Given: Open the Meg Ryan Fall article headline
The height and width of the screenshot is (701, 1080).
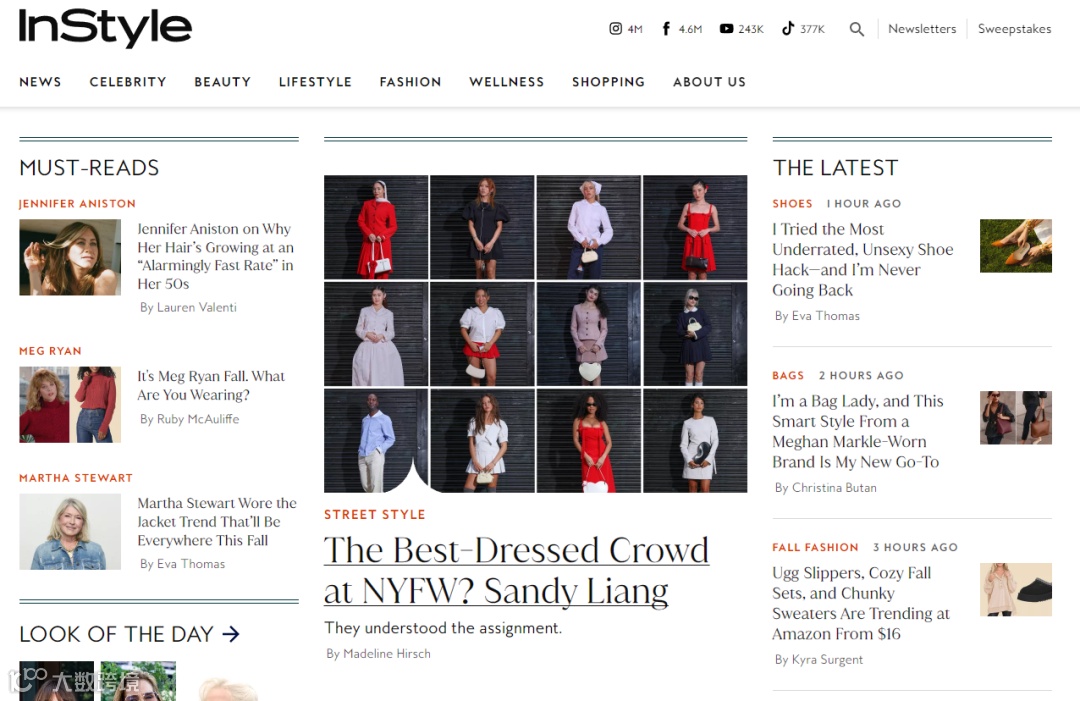Looking at the screenshot, I should click(211, 385).
